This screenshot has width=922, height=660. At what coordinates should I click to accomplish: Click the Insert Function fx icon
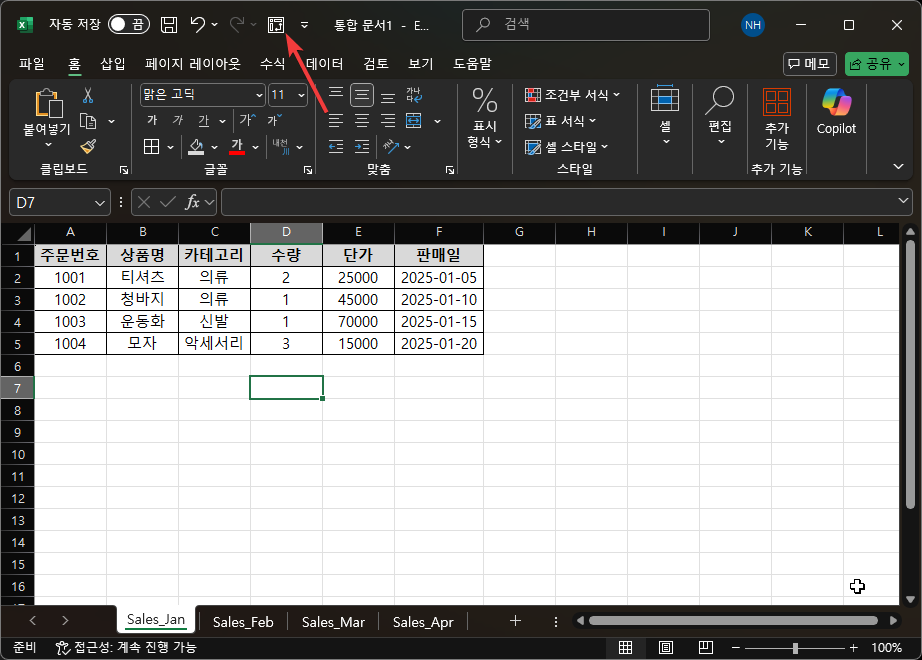pos(192,202)
